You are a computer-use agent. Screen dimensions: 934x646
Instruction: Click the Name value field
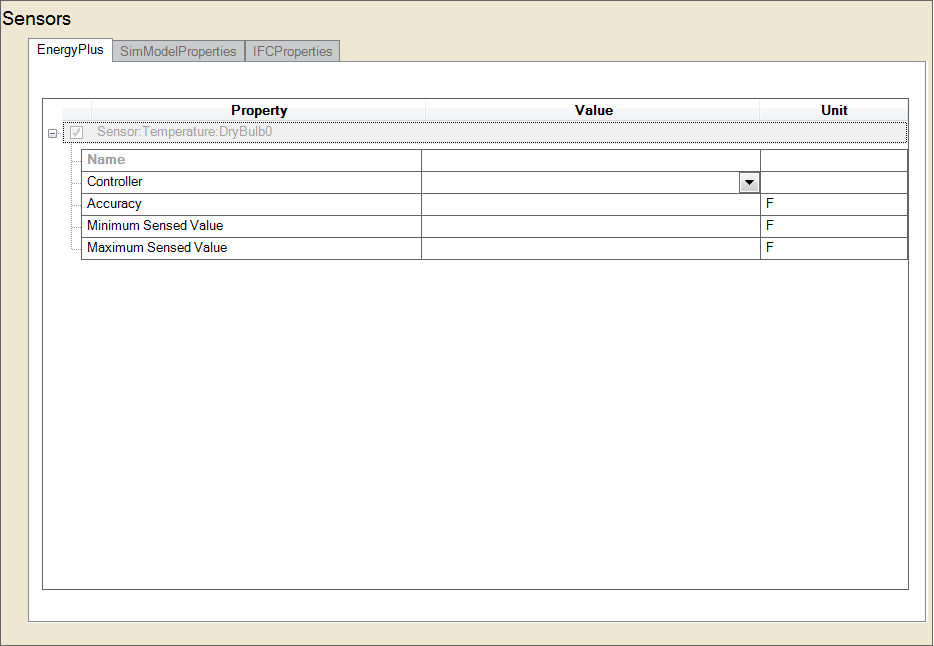pyautogui.click(x=590, y=160)
